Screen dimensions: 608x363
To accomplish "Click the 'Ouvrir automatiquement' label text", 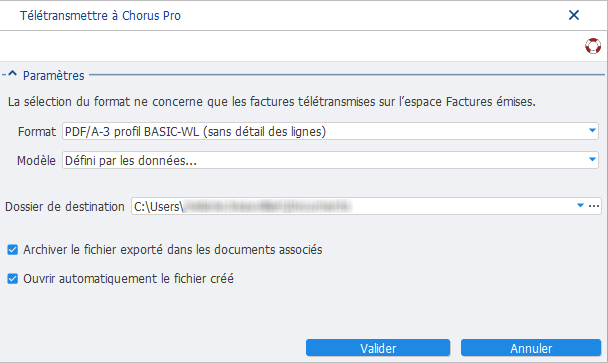I will click(128, 279).
